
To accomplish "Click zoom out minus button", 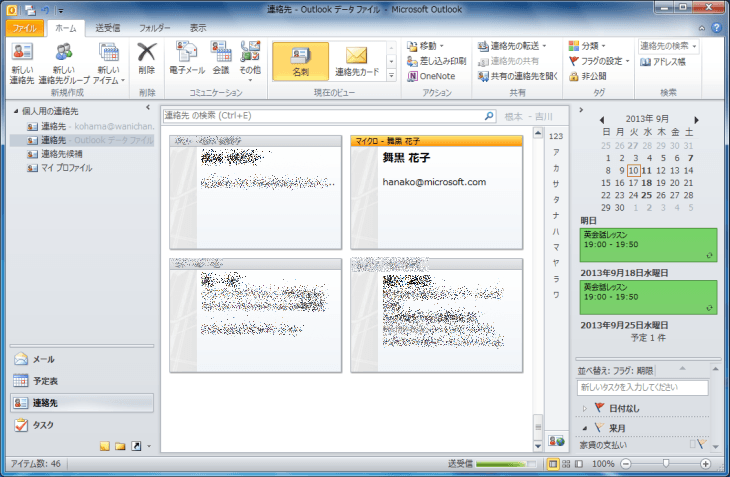I will [x=626, y=464].
